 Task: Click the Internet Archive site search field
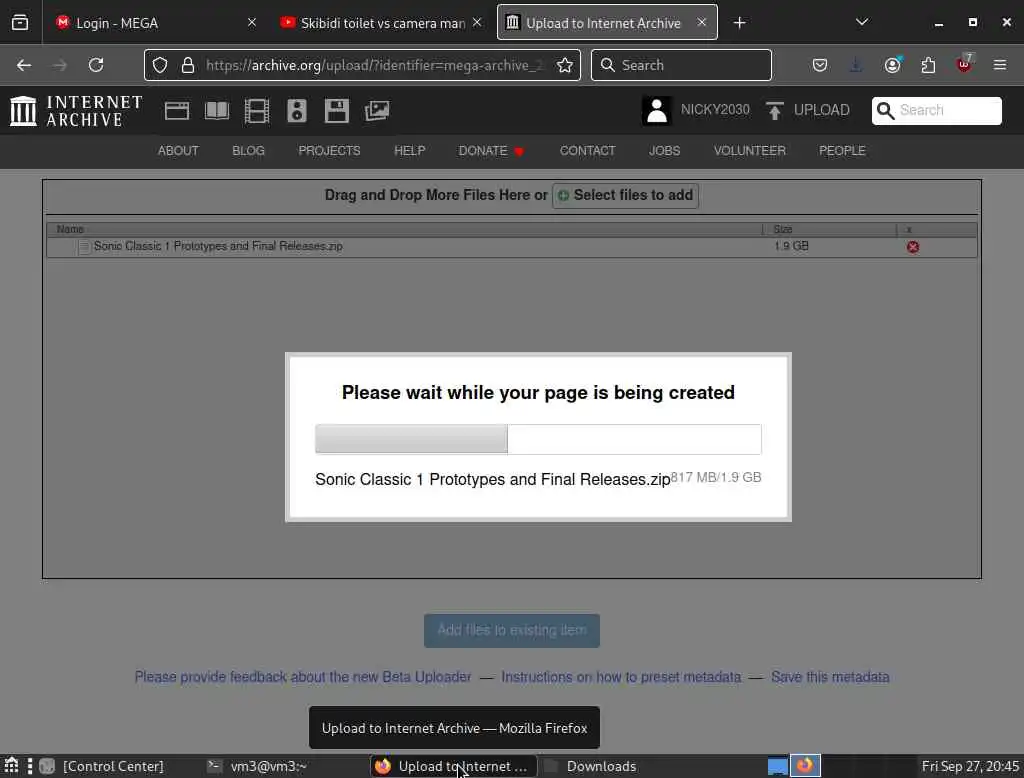tap(936, 110)
